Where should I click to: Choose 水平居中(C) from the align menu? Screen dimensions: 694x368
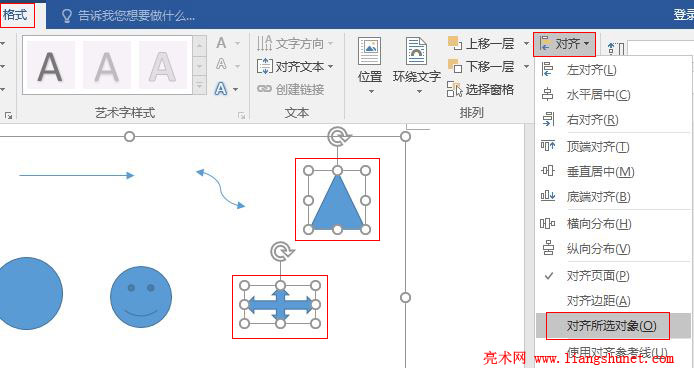[x=612, y=95]
